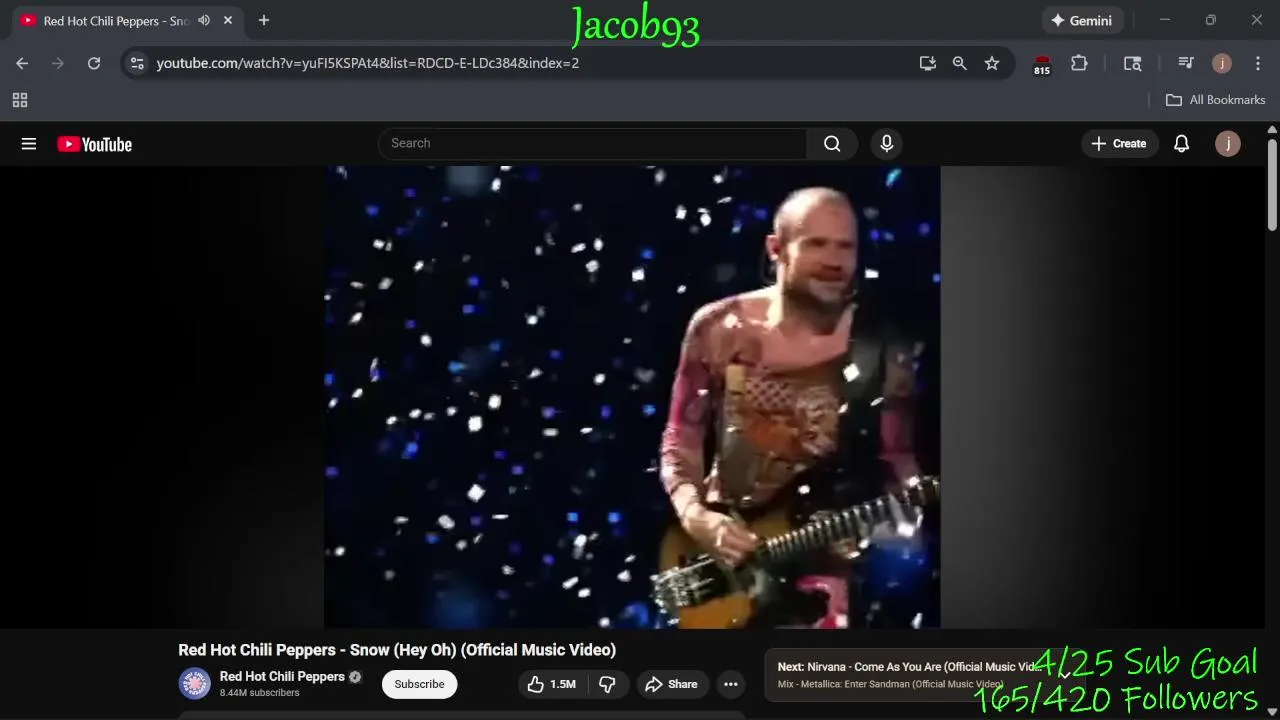The width and height of the screenshot is (1280, 720).
Task: Open more actions three-dot menu
Action: coord(731,684)
